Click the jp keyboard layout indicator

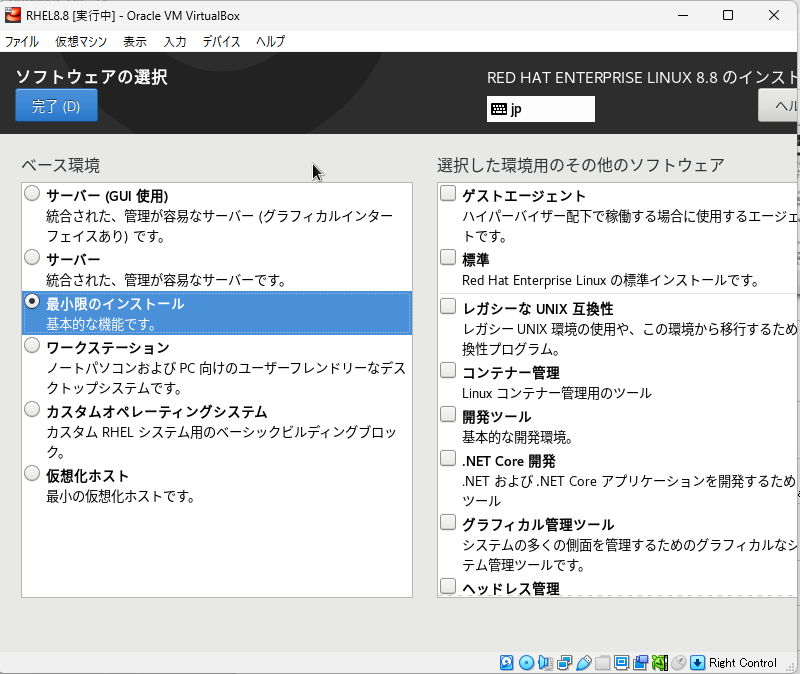coord(541,109)
